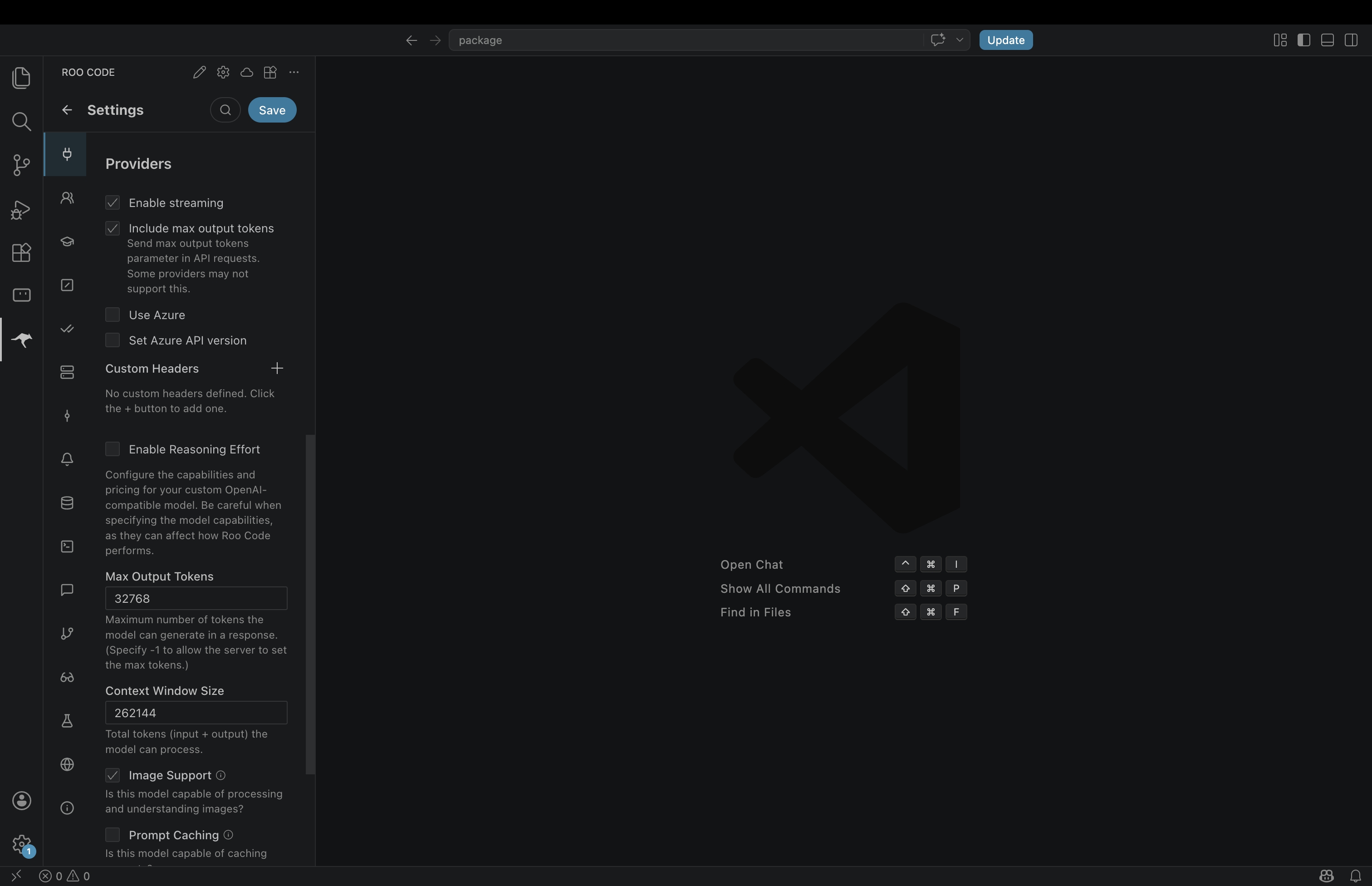Switch to the two-people settings tab
Viewport: 1372px width, 886px height.
67,198
